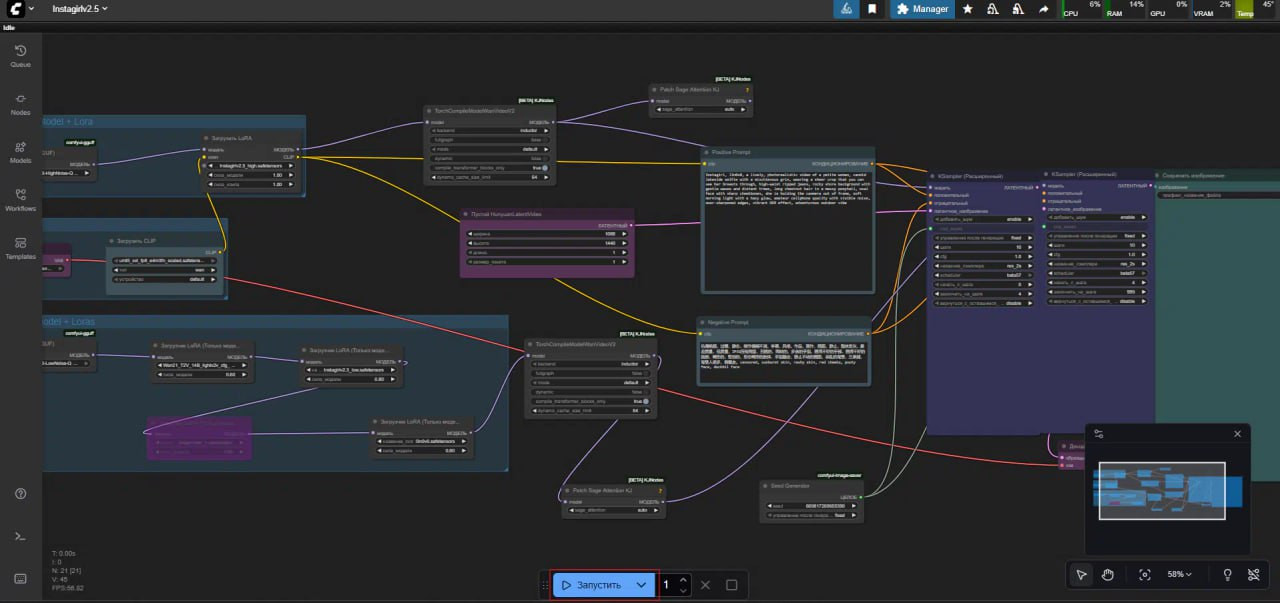This screenshot has width=1280, height=603.
Task: Open the ComfyUI logo main menu
Action: click(14, 9)
